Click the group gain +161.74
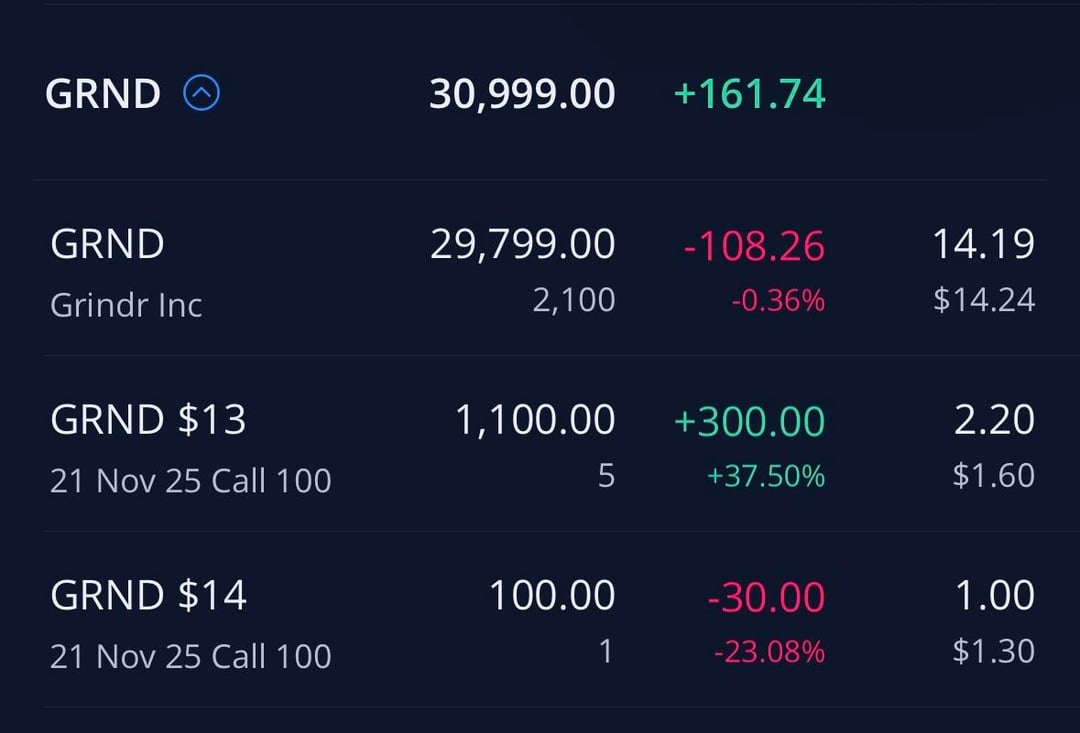 click(x=750, y=94)
